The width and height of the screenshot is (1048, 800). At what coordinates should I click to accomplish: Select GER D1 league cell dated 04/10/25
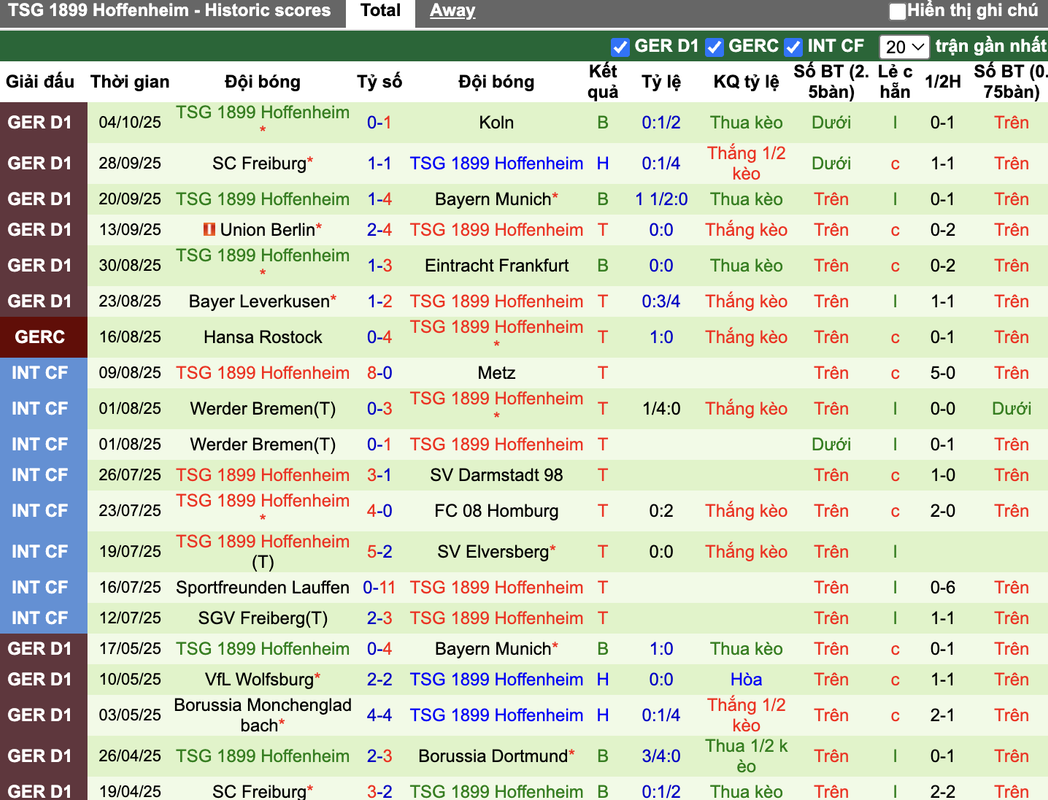click(43, 122)
